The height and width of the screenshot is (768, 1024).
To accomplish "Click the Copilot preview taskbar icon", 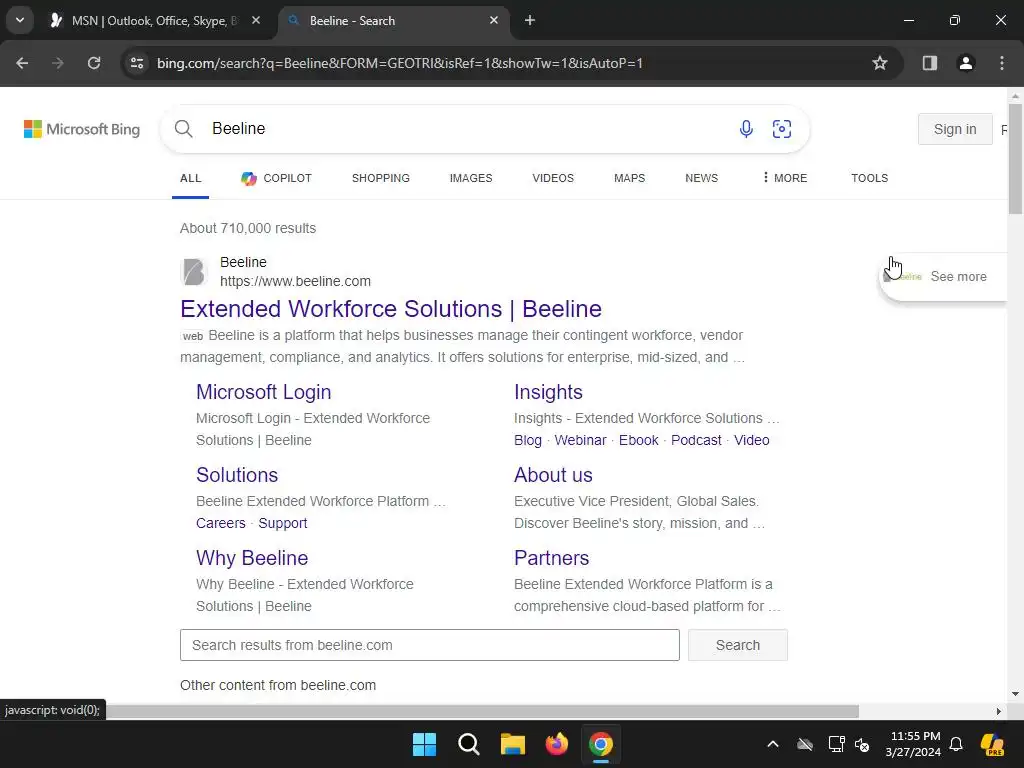I will [993, 744].
